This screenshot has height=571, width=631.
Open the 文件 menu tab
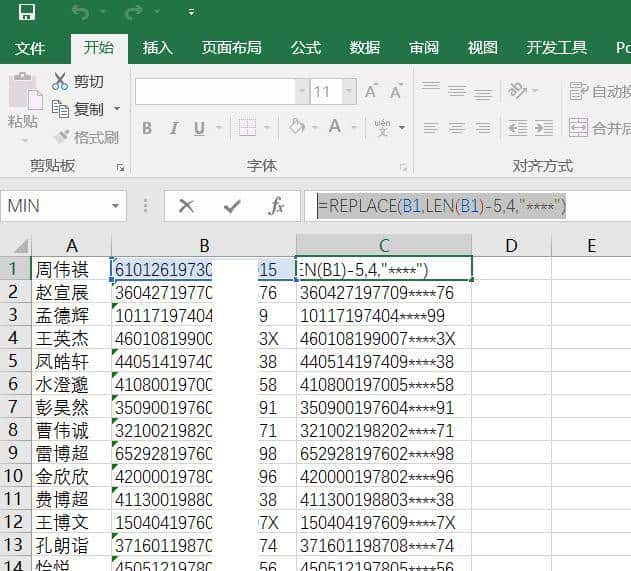click(x=30, y=48)
